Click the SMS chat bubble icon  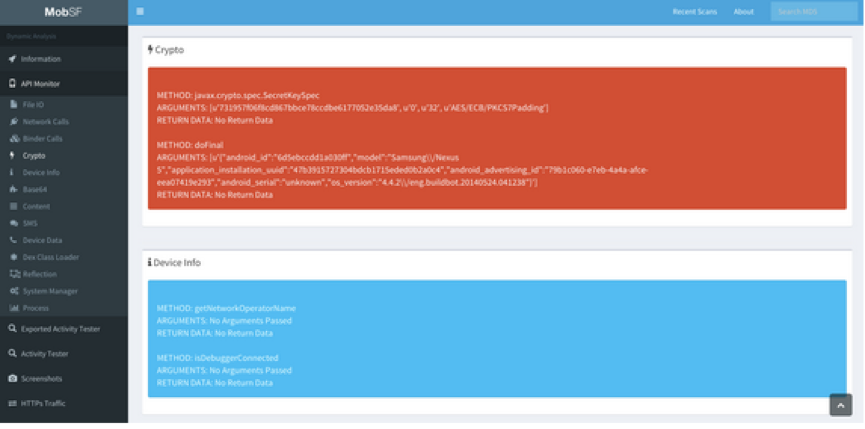coord(14,223)
